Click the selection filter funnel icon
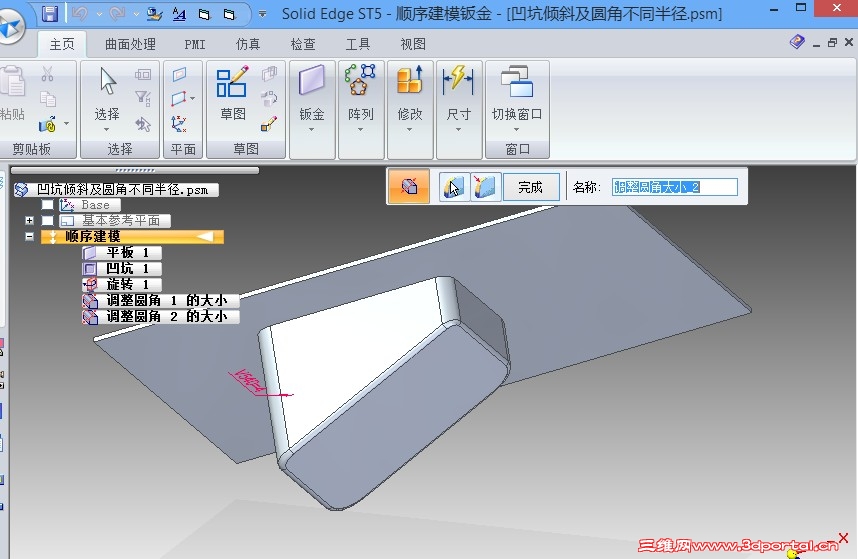Screen dimensions: 858x559 click(x=143, y=98)
